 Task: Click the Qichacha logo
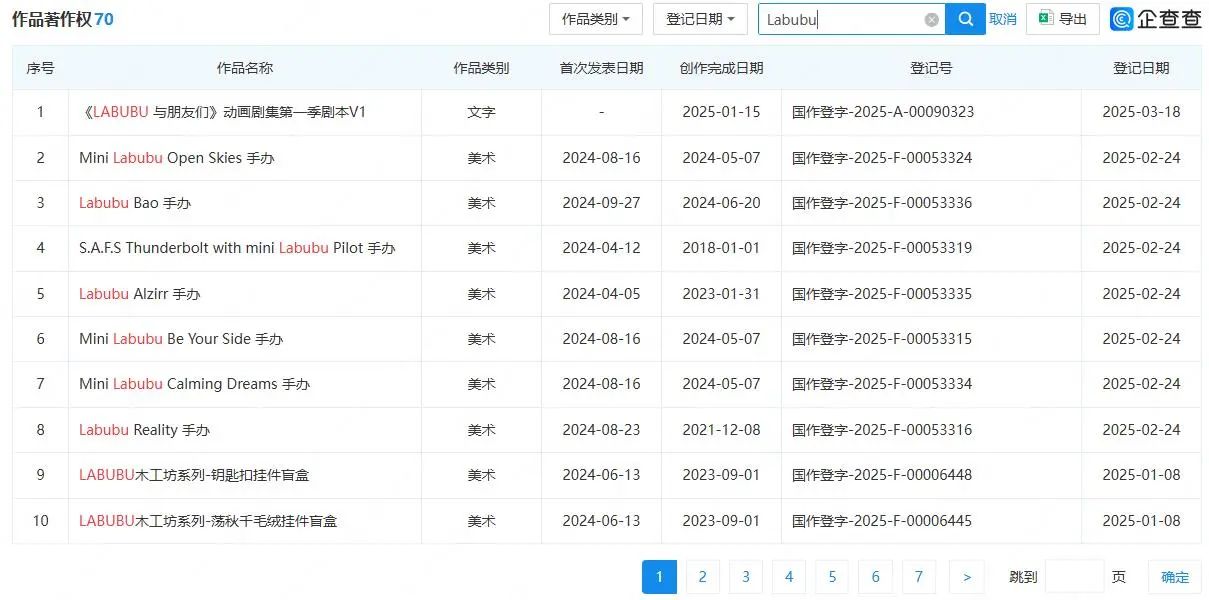(x=1155, y=19)
